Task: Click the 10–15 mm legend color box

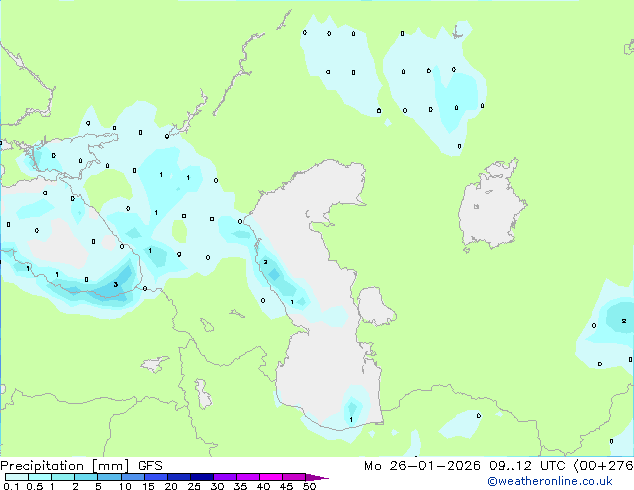Action: 133,477
